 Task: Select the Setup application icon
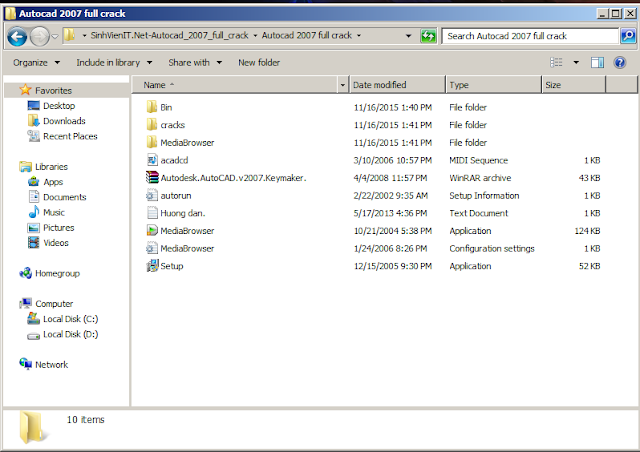(152, 266)
